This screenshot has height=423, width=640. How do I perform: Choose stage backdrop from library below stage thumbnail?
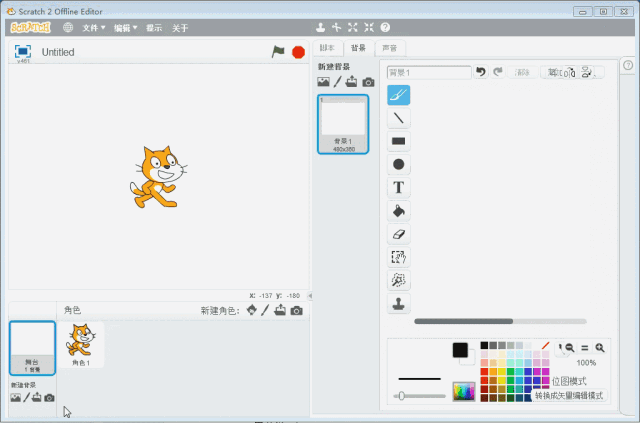point(16,397)
